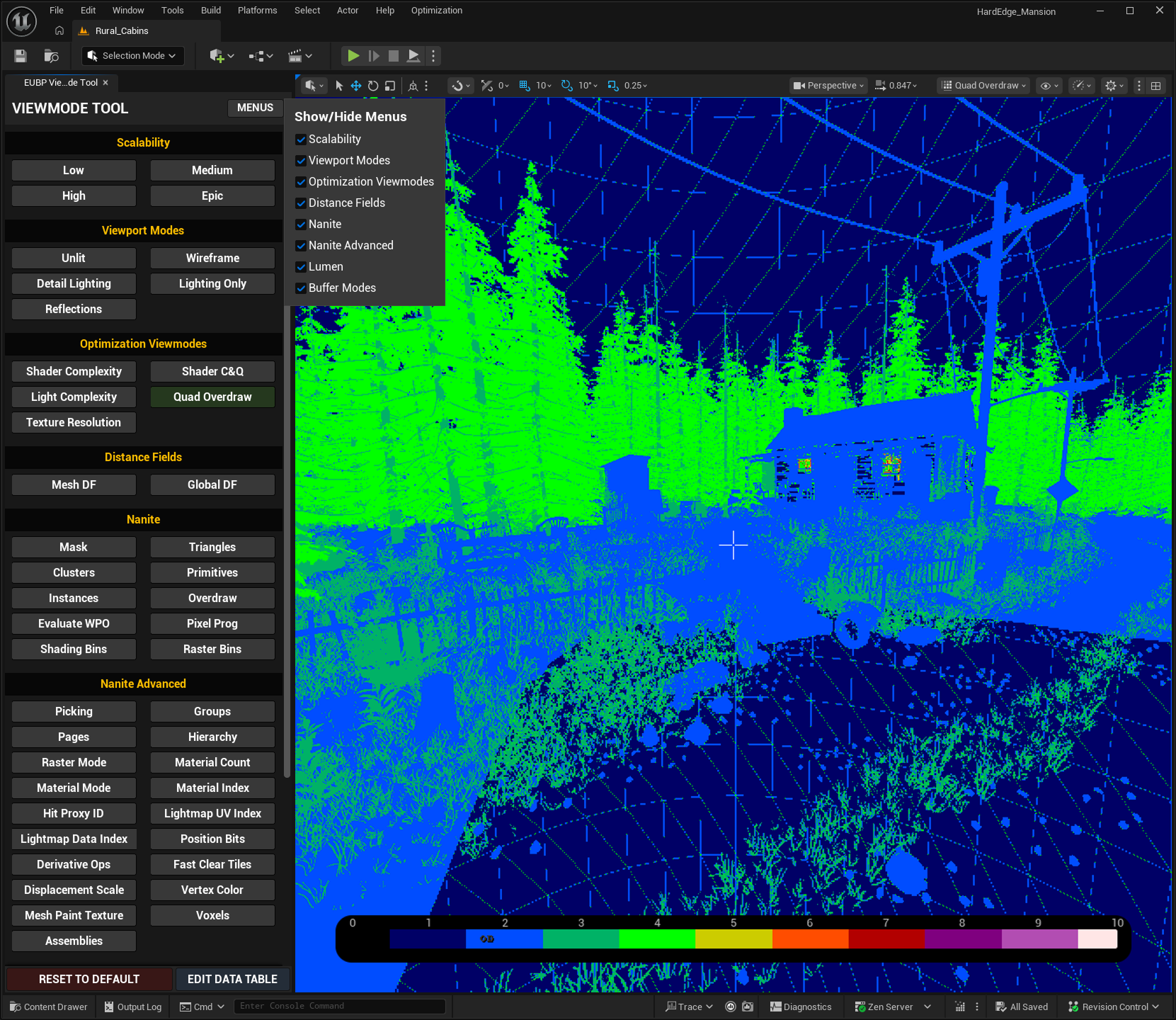Click EDIT DATA TABLE button
Image resolution: width=1176 pixels, height=1020 pixels.
(x=232, y=979)
